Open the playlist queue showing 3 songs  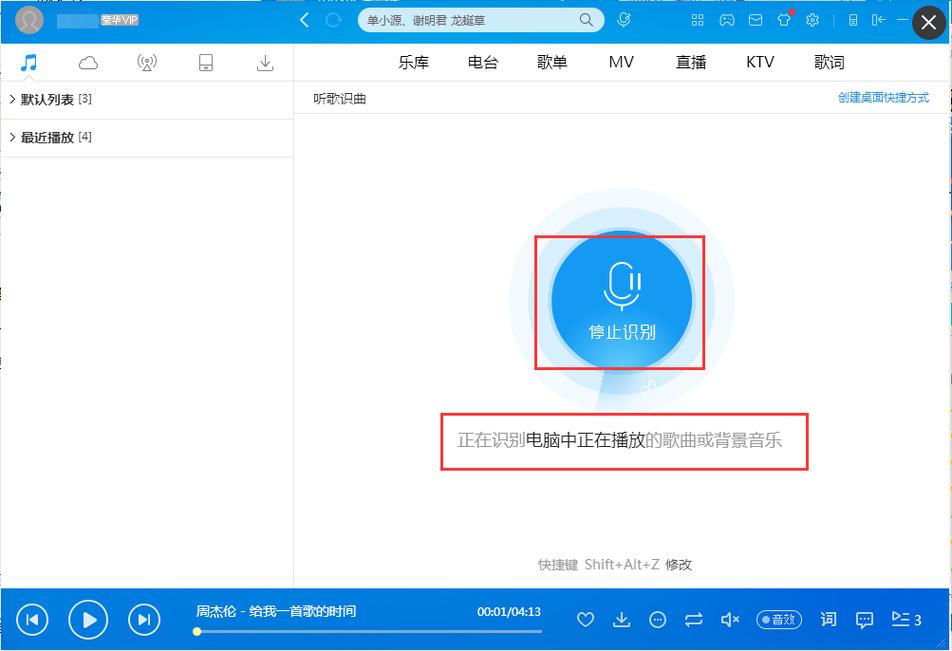pos(903,620)
